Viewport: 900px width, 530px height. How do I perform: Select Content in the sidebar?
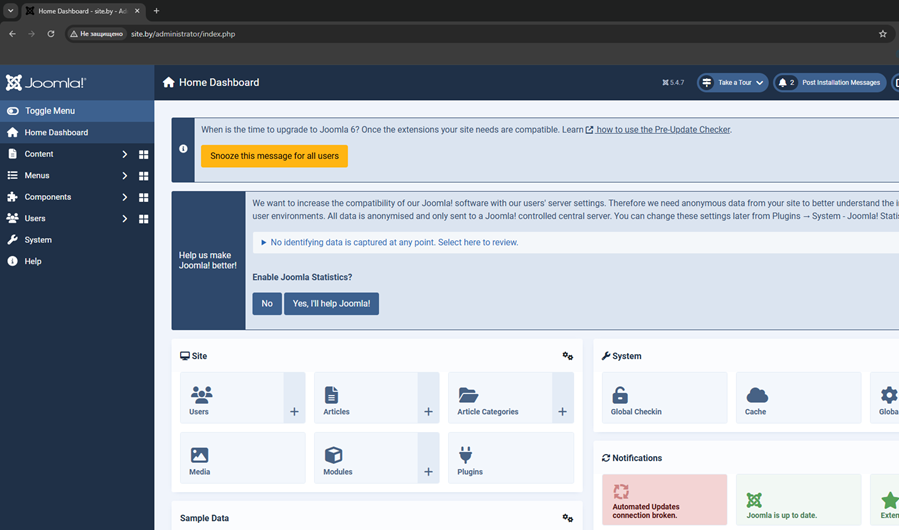38,154
